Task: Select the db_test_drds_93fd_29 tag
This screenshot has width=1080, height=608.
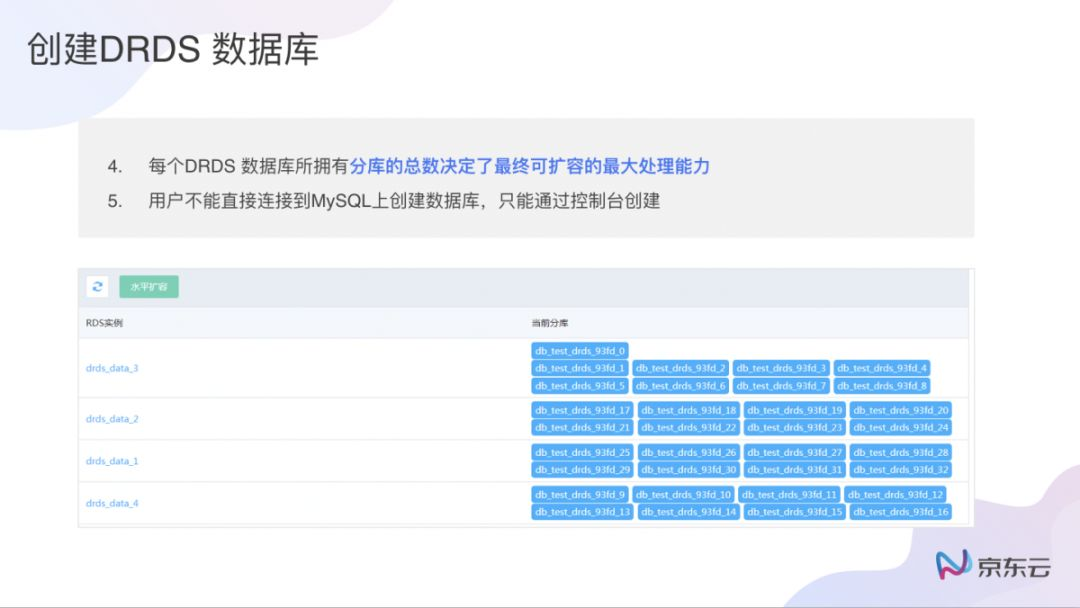Action: [582, 470]
